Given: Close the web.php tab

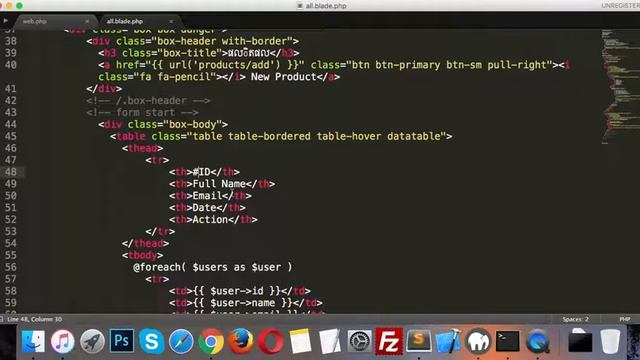Looking at the screenshot, I should click(87, 21).
